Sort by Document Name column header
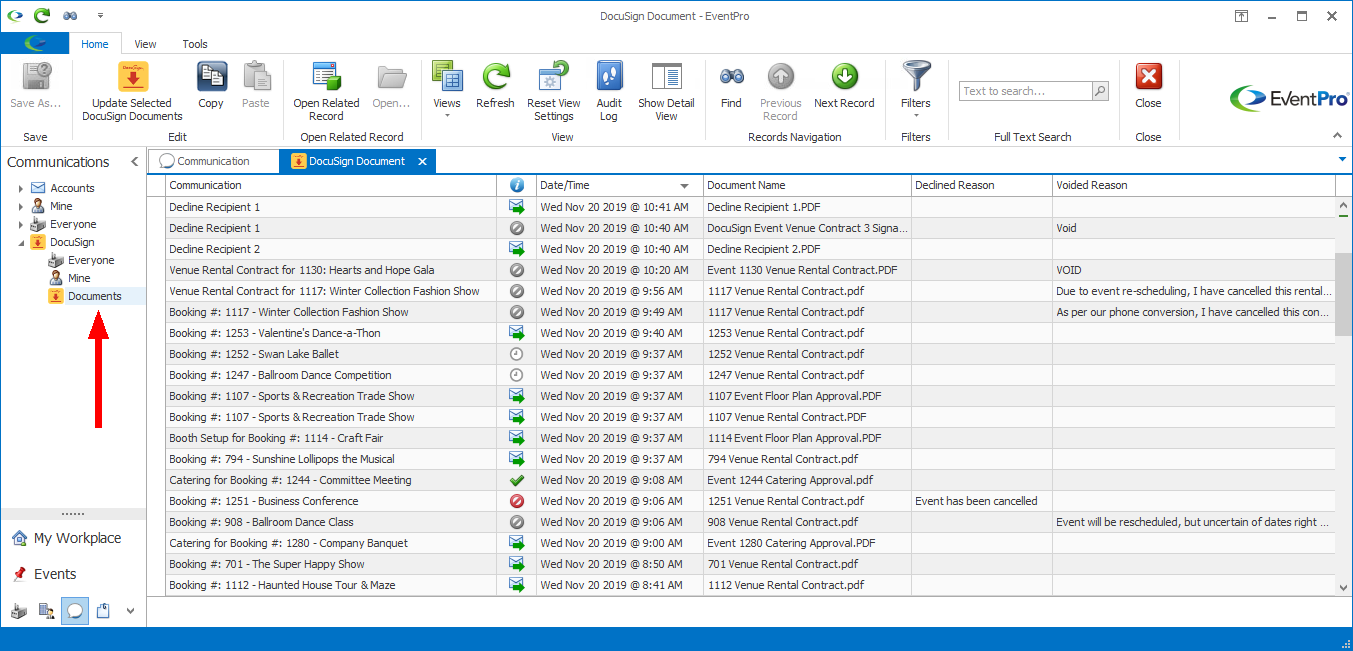 point(807,185)
